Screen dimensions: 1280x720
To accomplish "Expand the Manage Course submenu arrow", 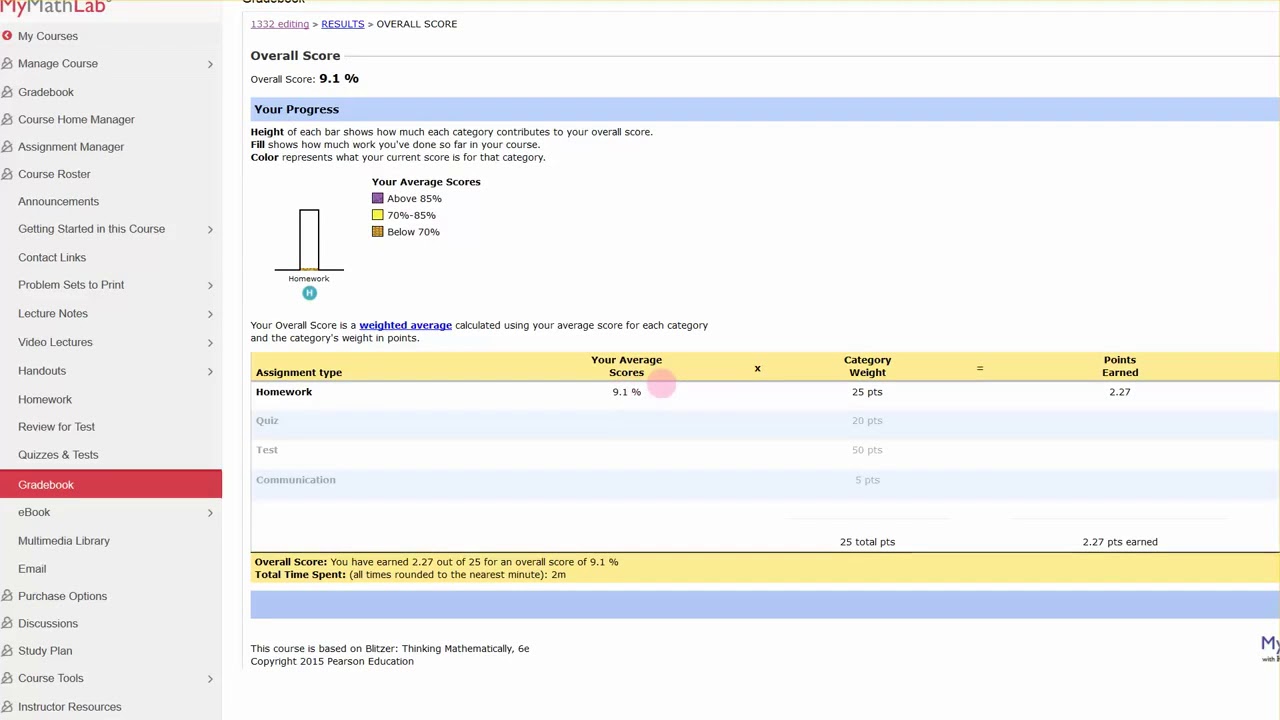I will 210,64.
